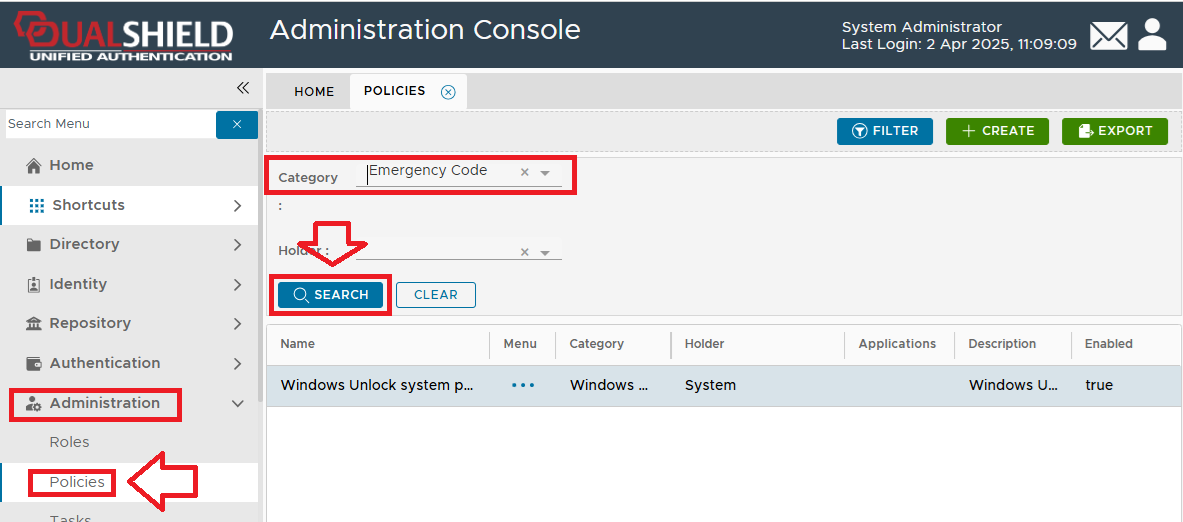The height and width of the screenshot is (522, 1183).
Task: Click the user profile icon
Action: 1153,35
